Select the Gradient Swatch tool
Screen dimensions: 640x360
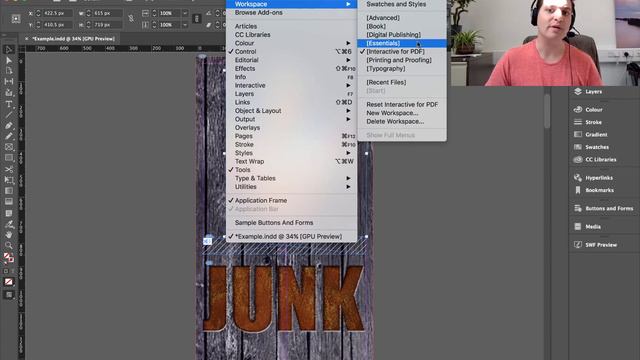9,191
